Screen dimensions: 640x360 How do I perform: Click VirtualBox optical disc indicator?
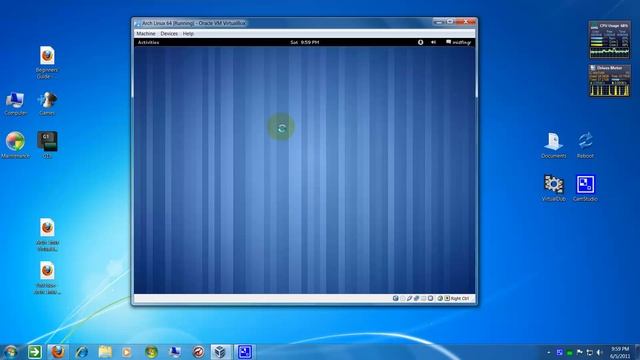coord(403,298)
